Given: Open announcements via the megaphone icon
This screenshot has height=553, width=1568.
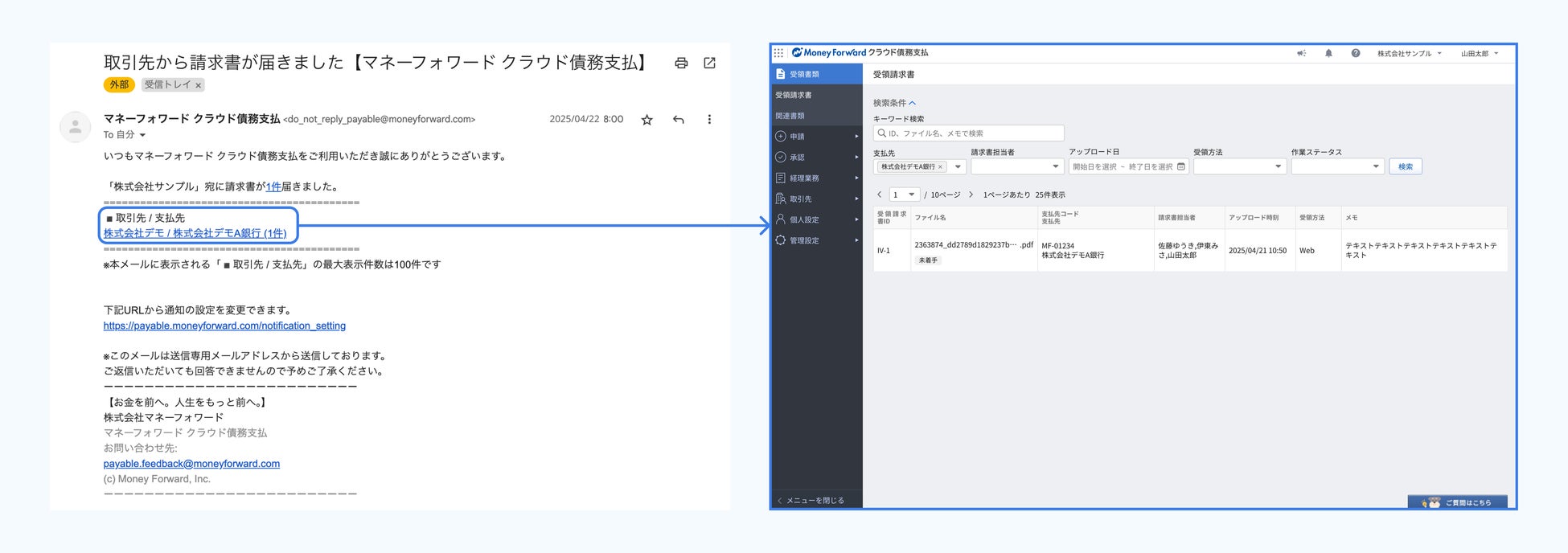Looking at the screenshot, I should pos(1301,53).
